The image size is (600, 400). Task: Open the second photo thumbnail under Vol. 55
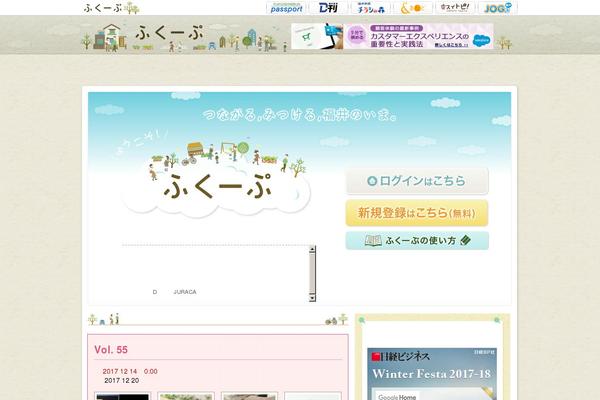pos(186,396)
